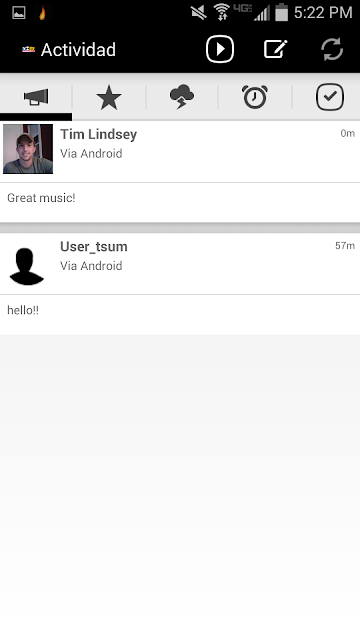Tap the picture notification icon
Image resolution: width=360 pixels, height=640 pixels.
pyautogui.click(x=19, y=13)
